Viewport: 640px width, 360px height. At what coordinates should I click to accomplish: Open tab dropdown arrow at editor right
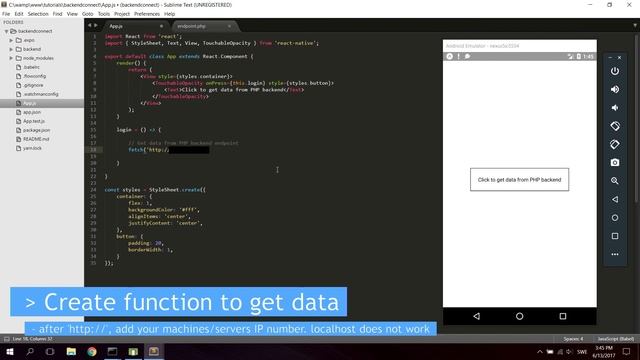pos(635,25)
